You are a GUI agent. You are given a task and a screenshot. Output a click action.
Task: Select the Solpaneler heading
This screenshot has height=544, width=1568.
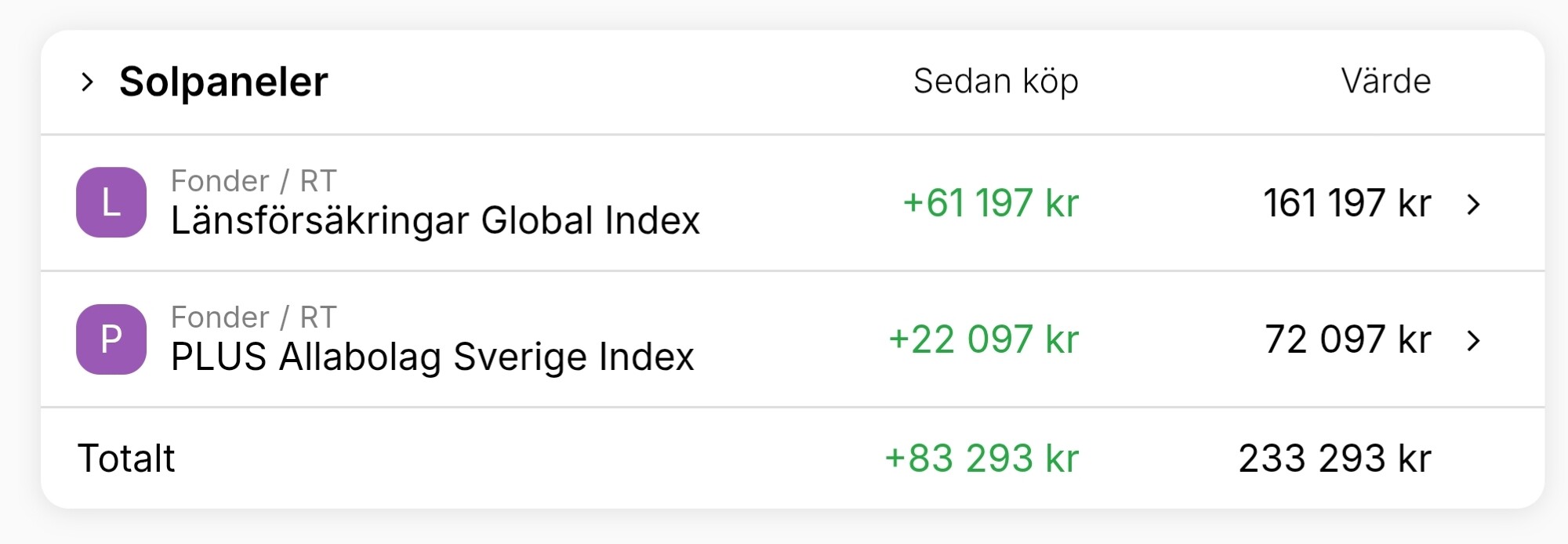coord(223,82)
